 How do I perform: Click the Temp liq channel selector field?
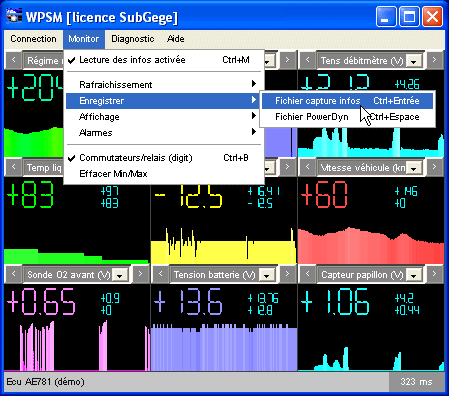coord(43,167)
